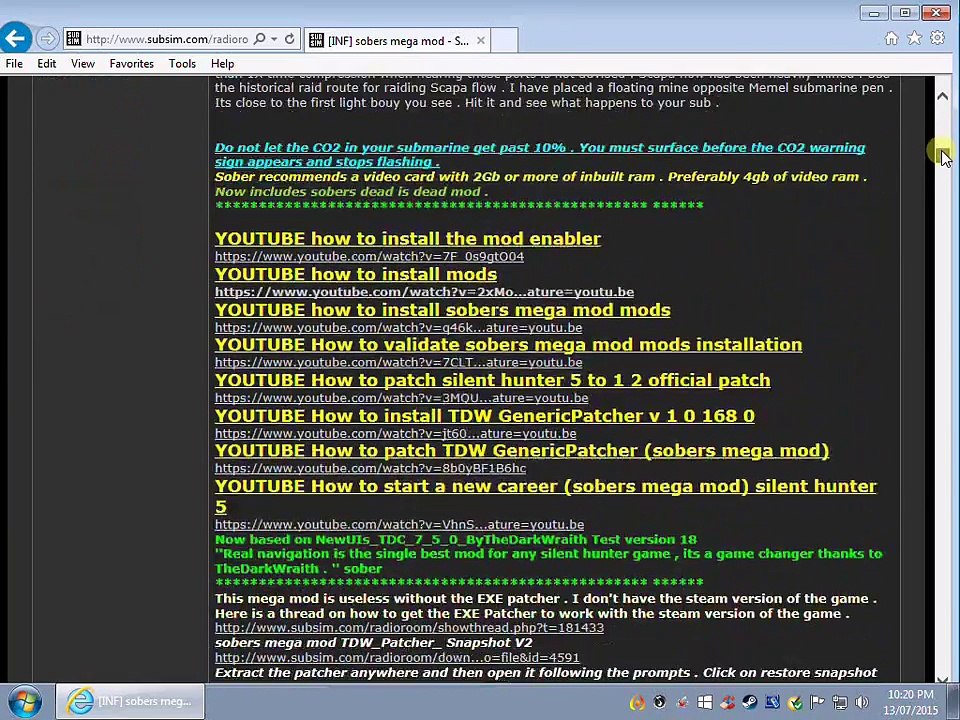Open the Home page icon
This screenshot has width=960, height=720.
[891, 39]
